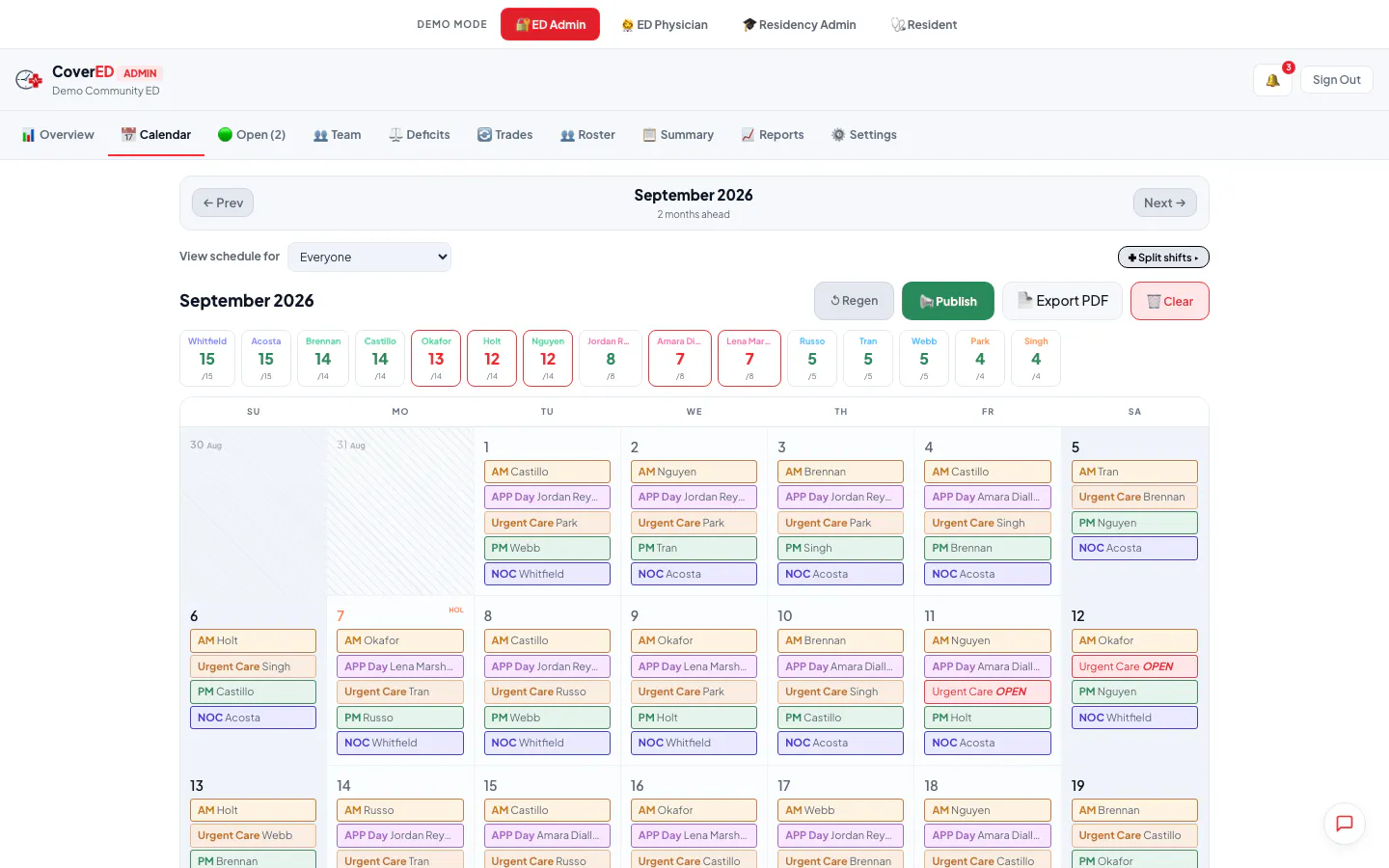1389x868 pixels.
Task: Open the chat bubble widget
Action: pos(1345,824)
